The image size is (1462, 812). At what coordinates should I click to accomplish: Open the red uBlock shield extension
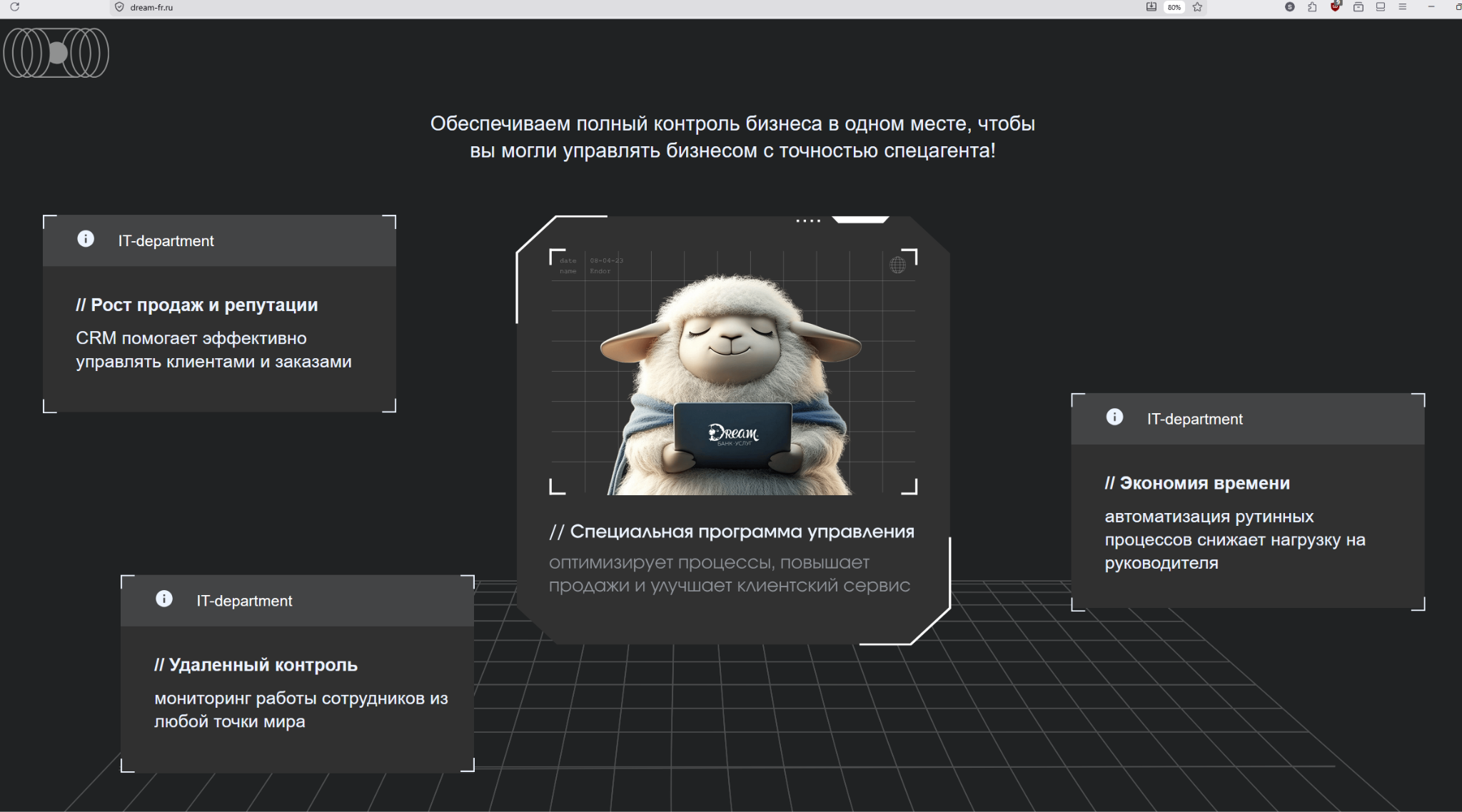coord(1335,6)
